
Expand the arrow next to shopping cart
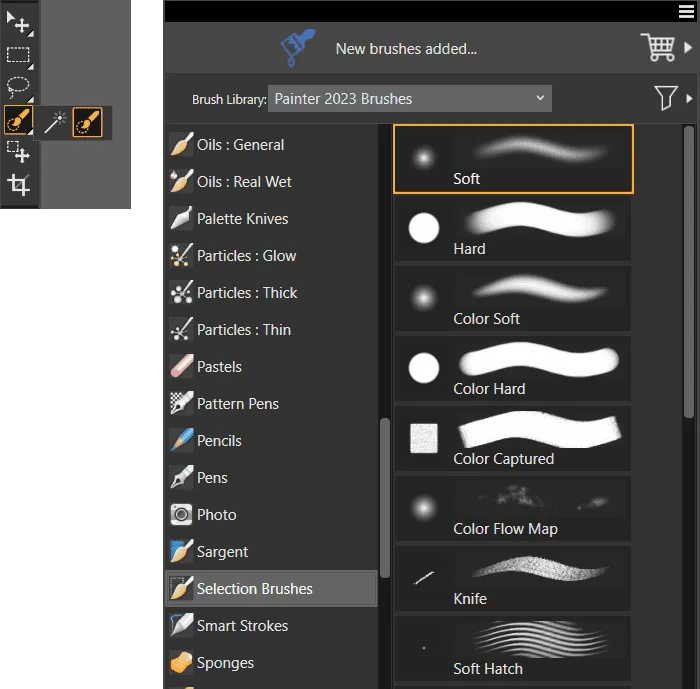click(688, 47)
